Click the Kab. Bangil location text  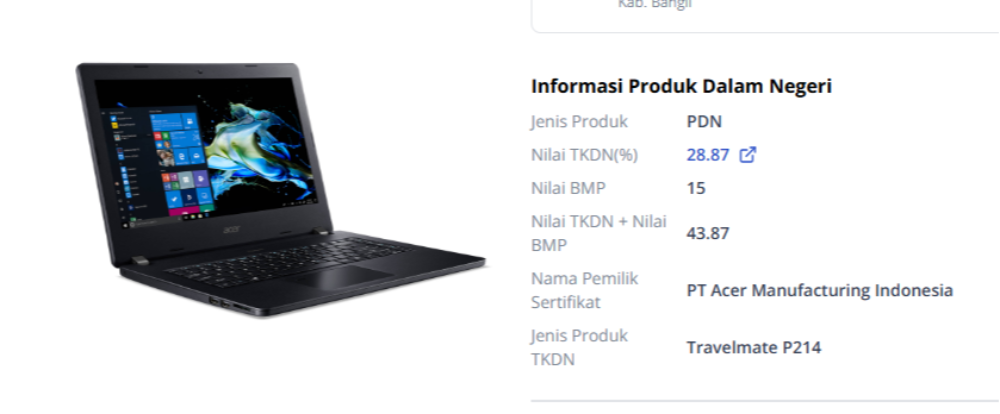[x=654, y=4]
